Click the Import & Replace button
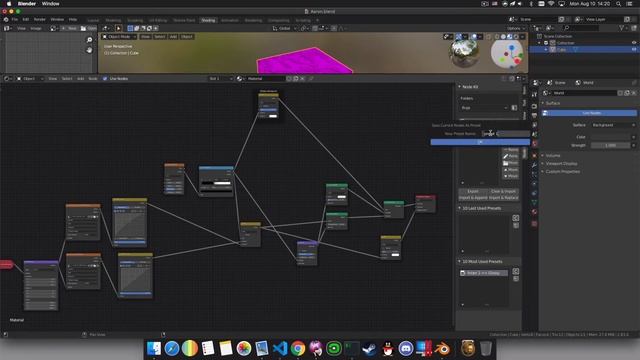The image size is (640, 360). pos(503,198)
